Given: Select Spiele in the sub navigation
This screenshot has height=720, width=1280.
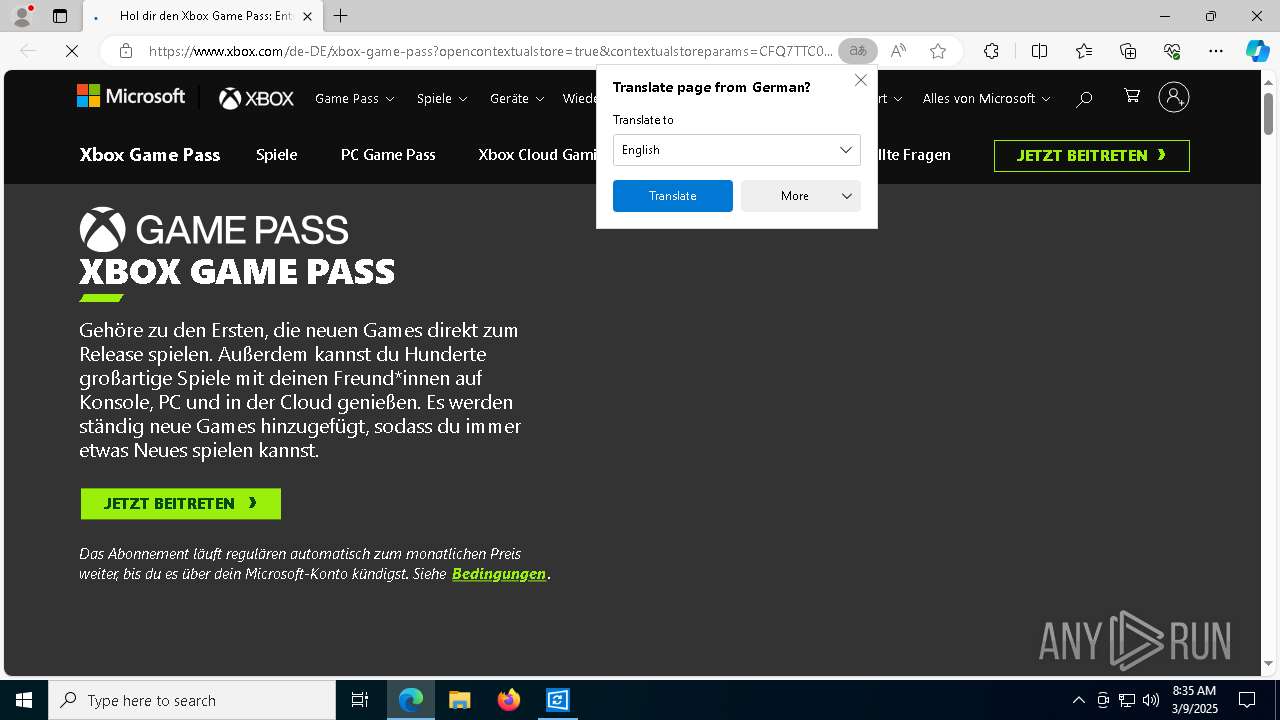Looking at the screenshot, I should click(277, 155).
